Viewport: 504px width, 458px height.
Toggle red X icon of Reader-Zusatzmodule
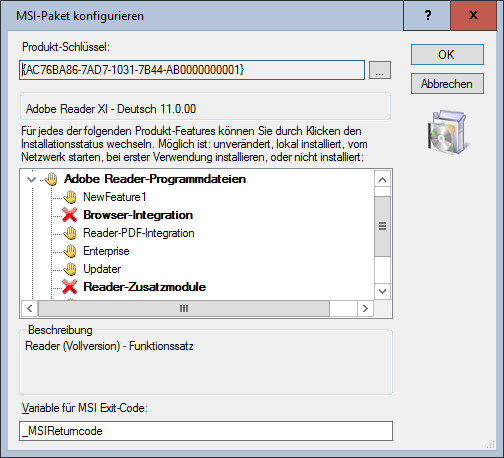click(70, 287)
